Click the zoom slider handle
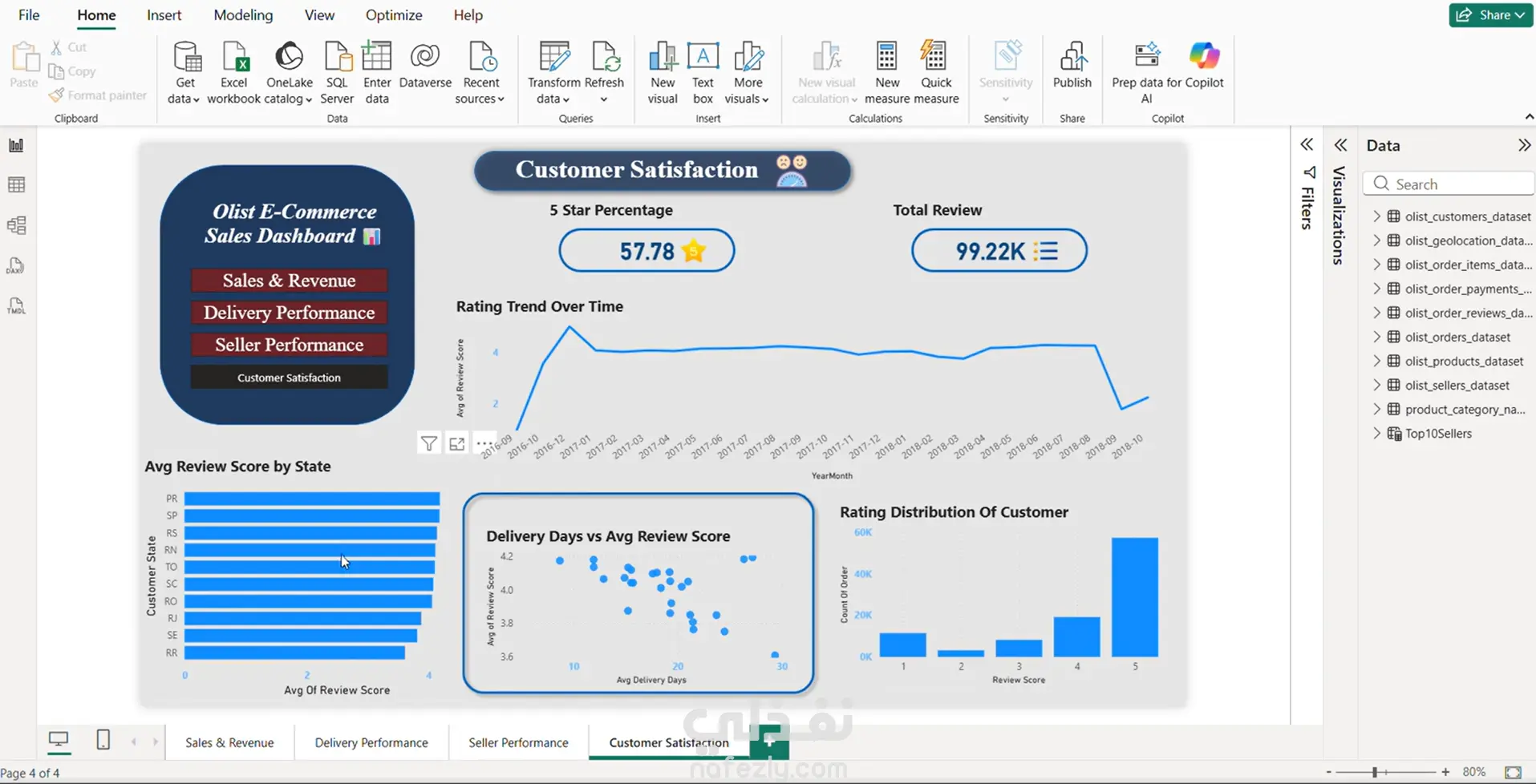Image resolution: width=1536 pixels, height=784 pixels. pyautogui.click(x=1375, y=772)
